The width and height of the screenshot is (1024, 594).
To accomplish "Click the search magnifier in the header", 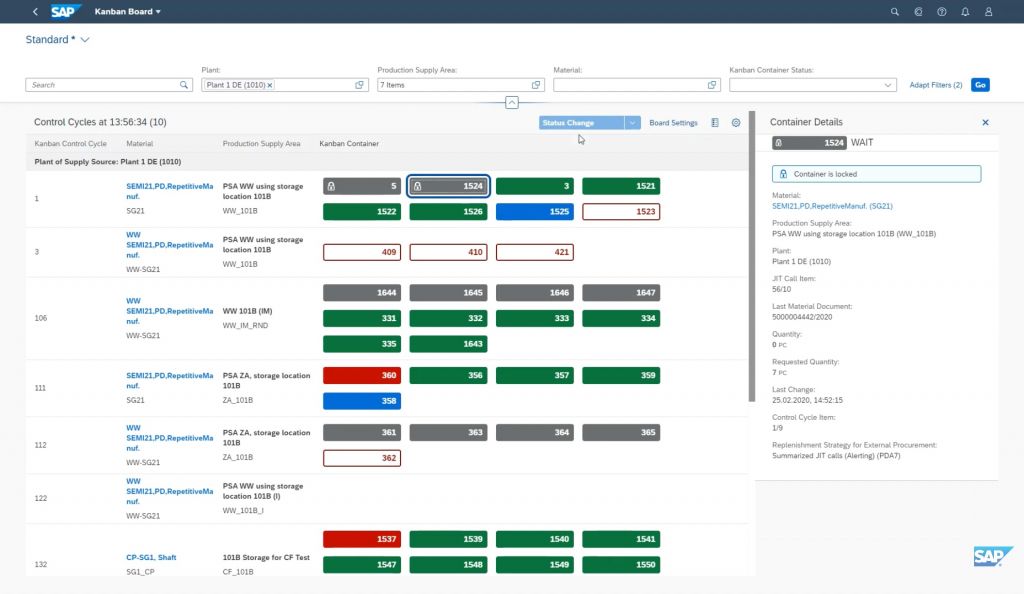I will coord(894,12).
